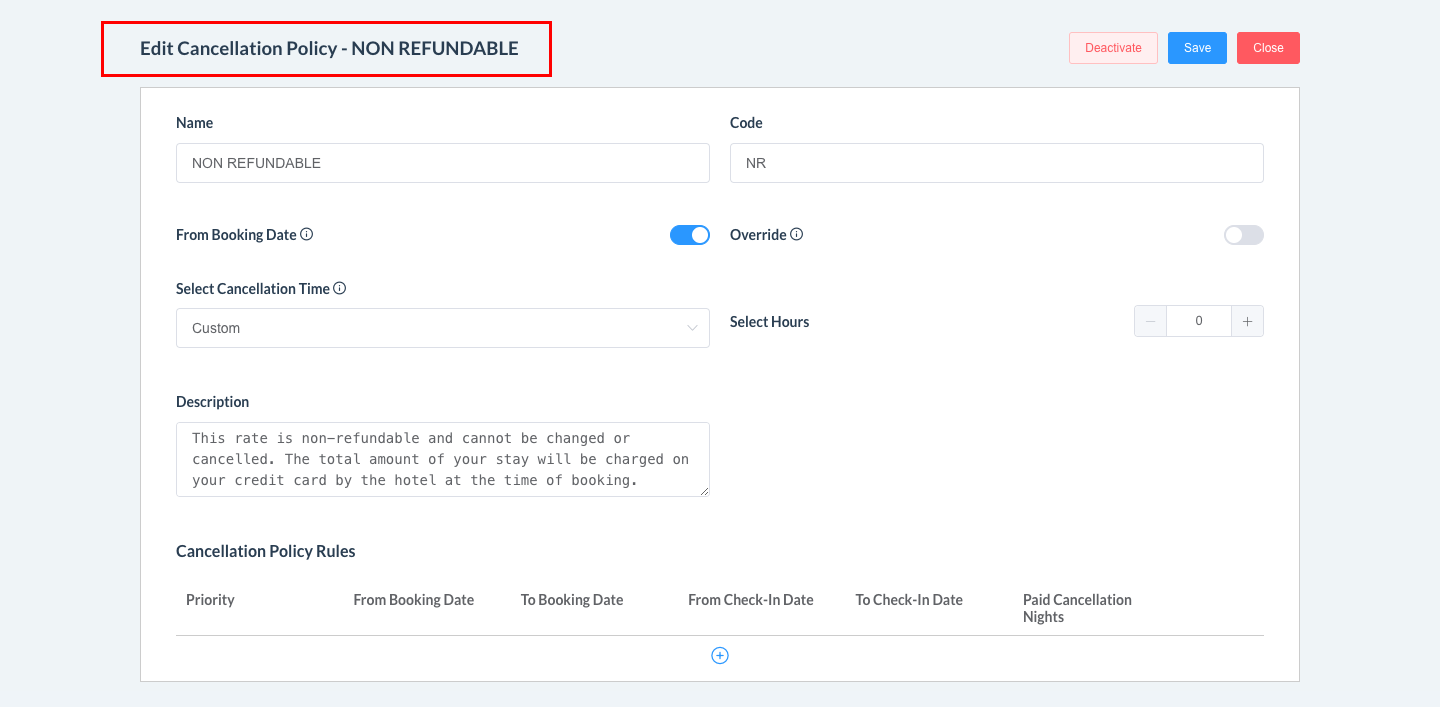Screen dimensions: 1440x707
Task: Grab Description textarea resize handle
Action: (704, 491)
